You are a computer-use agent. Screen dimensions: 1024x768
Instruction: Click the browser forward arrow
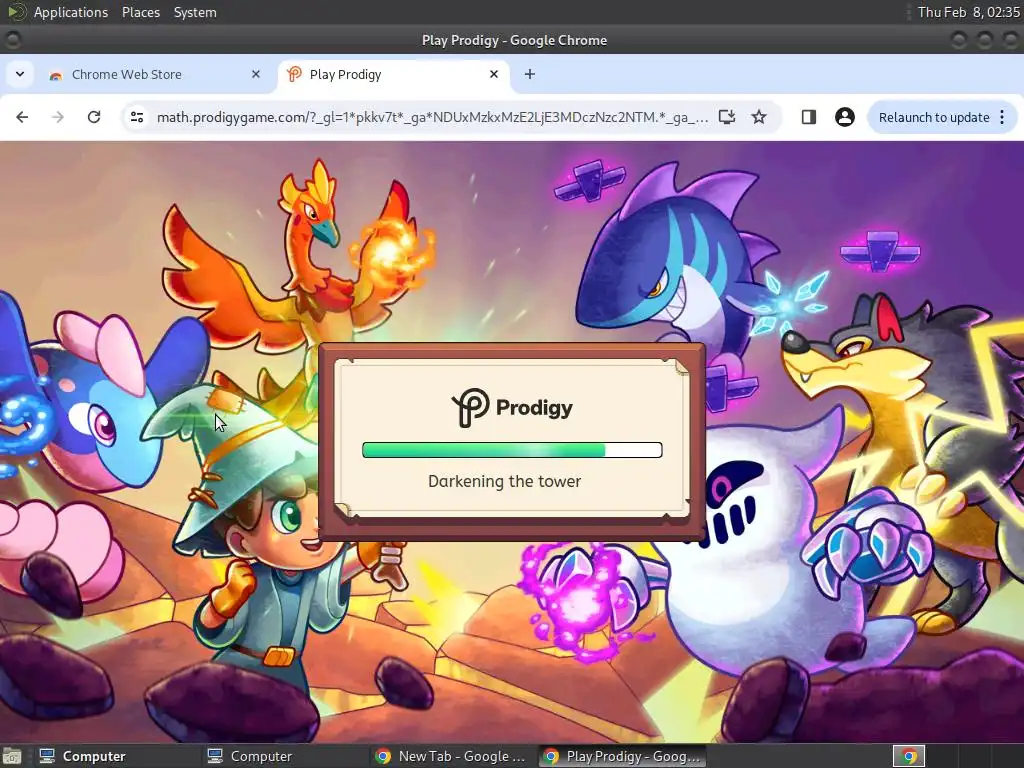pos(57,117)
